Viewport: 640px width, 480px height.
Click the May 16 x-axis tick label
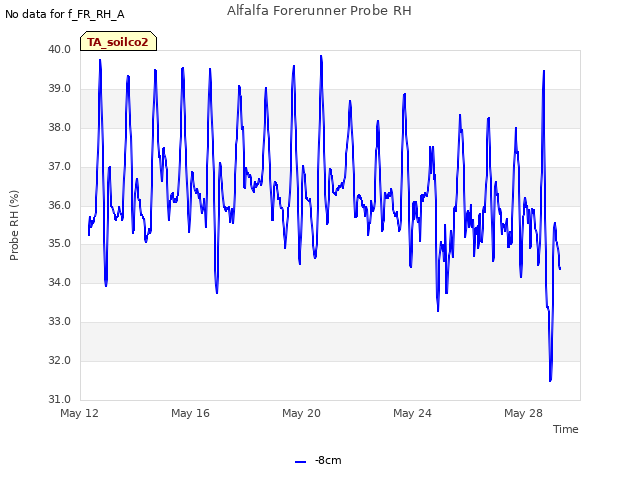pyautogui.click(x=190, y=413)
